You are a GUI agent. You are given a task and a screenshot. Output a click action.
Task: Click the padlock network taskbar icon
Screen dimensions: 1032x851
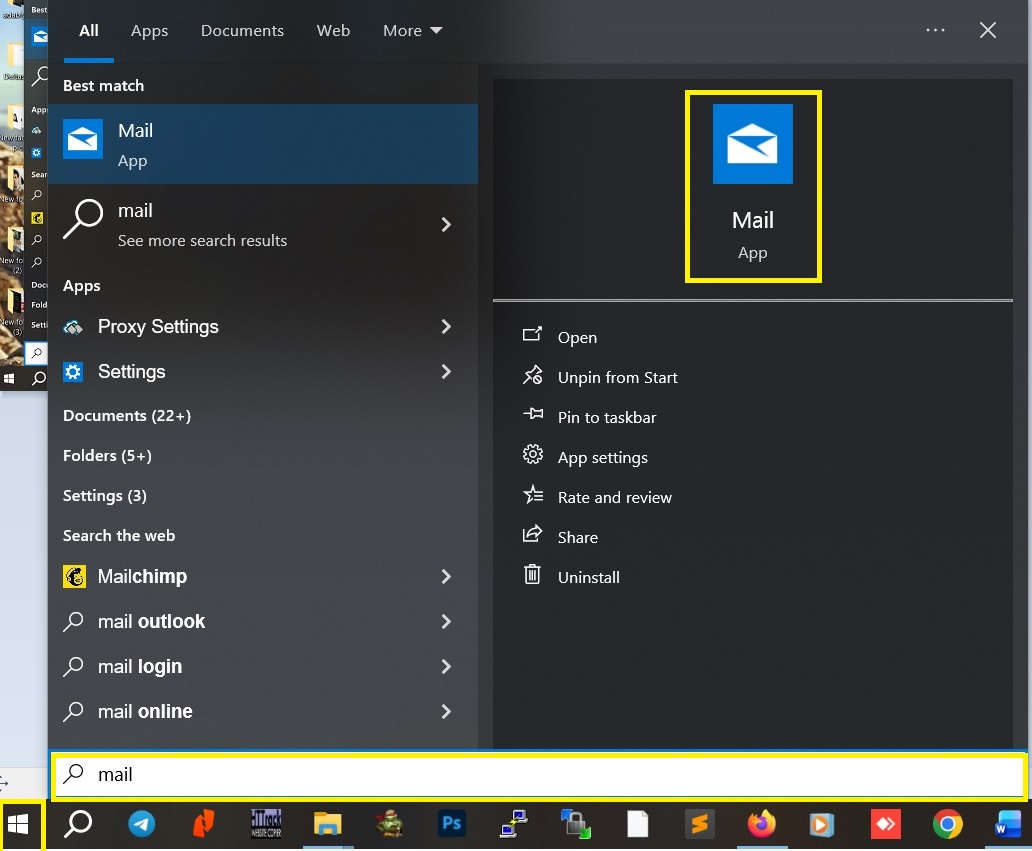coord(576,823)
